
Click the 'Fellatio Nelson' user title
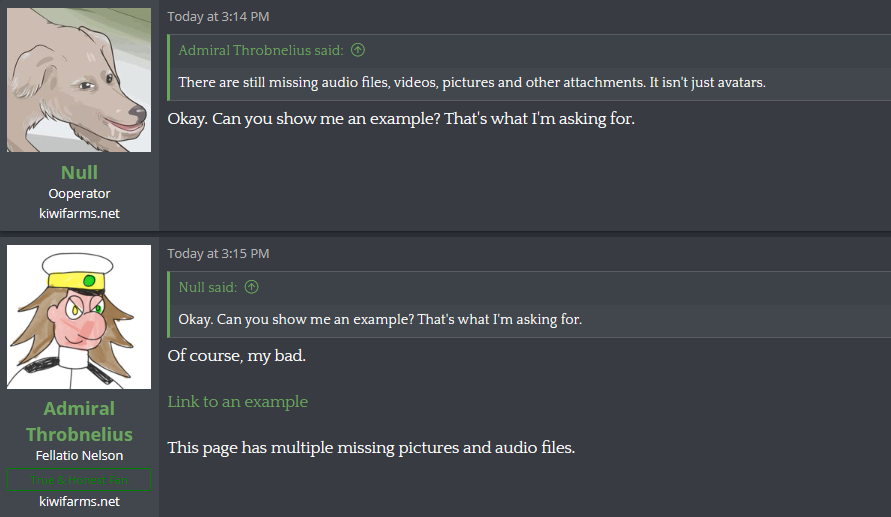pos(79,456)
